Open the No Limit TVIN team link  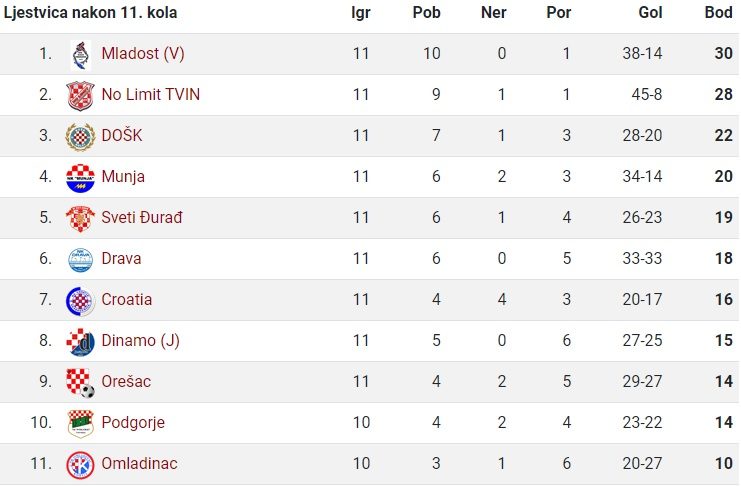[x=151, y=94]
